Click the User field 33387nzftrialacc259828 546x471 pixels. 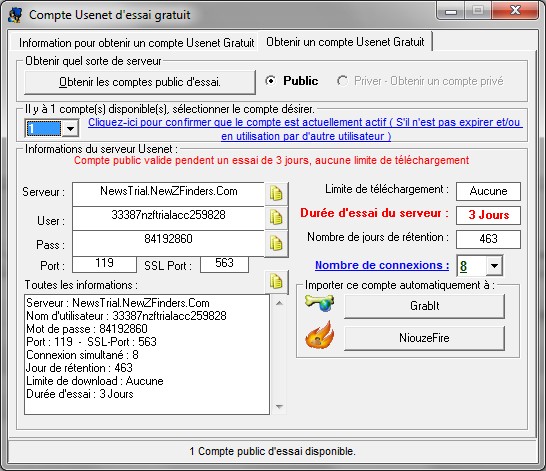[169, 218]
